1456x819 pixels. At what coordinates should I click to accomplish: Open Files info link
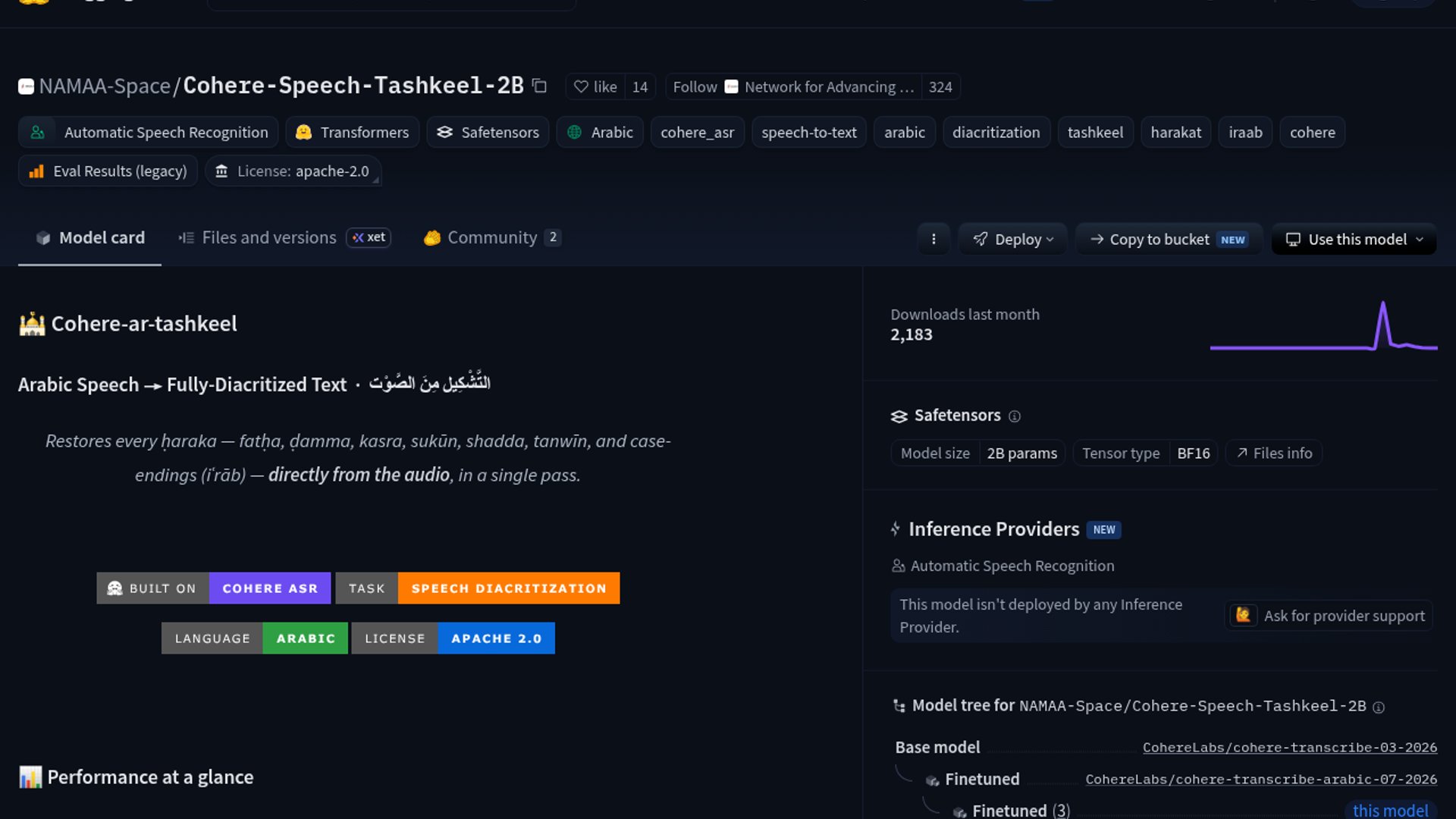coord(1274,453)
